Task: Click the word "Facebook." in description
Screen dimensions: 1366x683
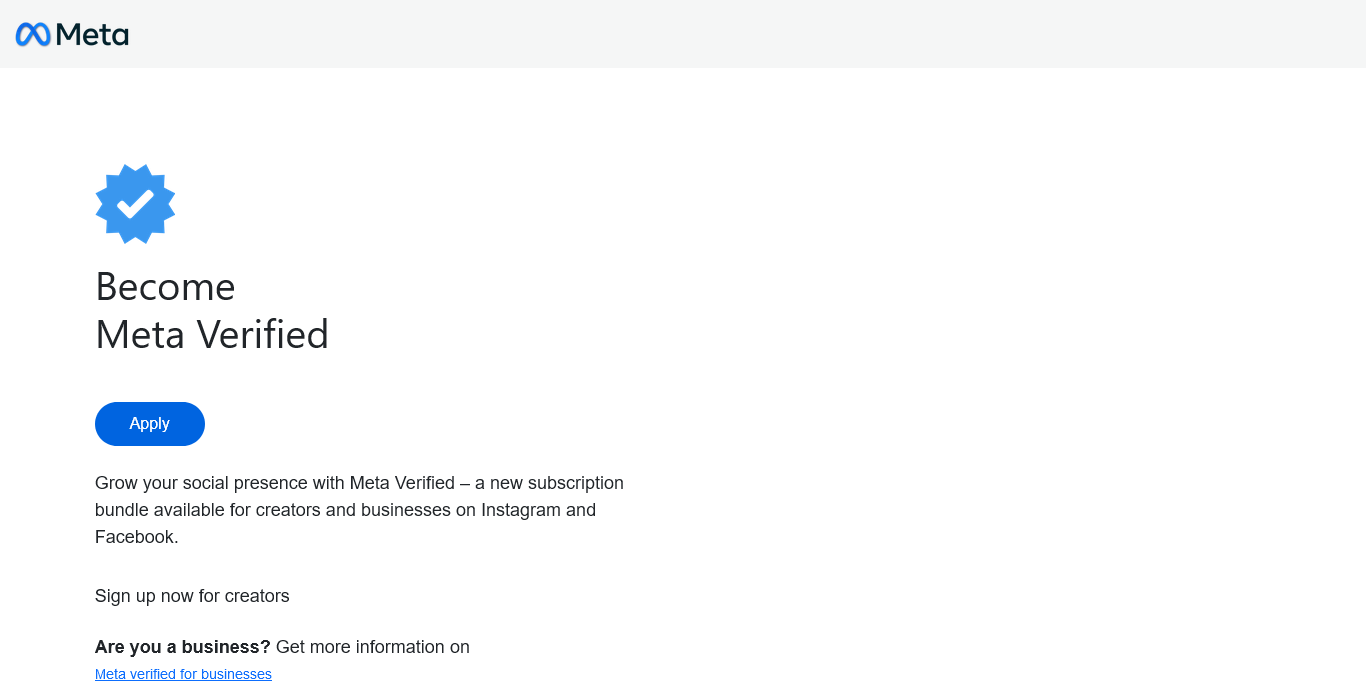Action: pos(137,537)
